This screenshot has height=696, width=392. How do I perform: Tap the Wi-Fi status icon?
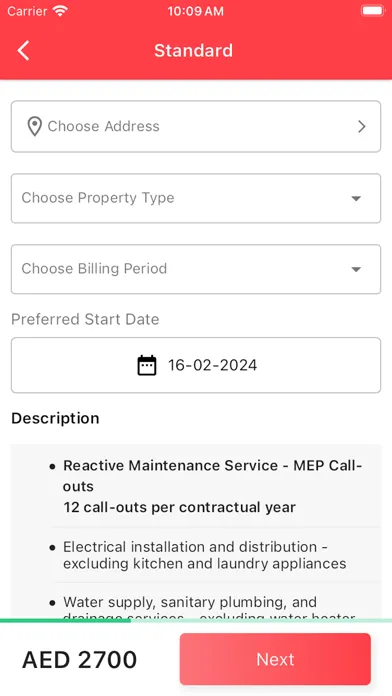59,11
